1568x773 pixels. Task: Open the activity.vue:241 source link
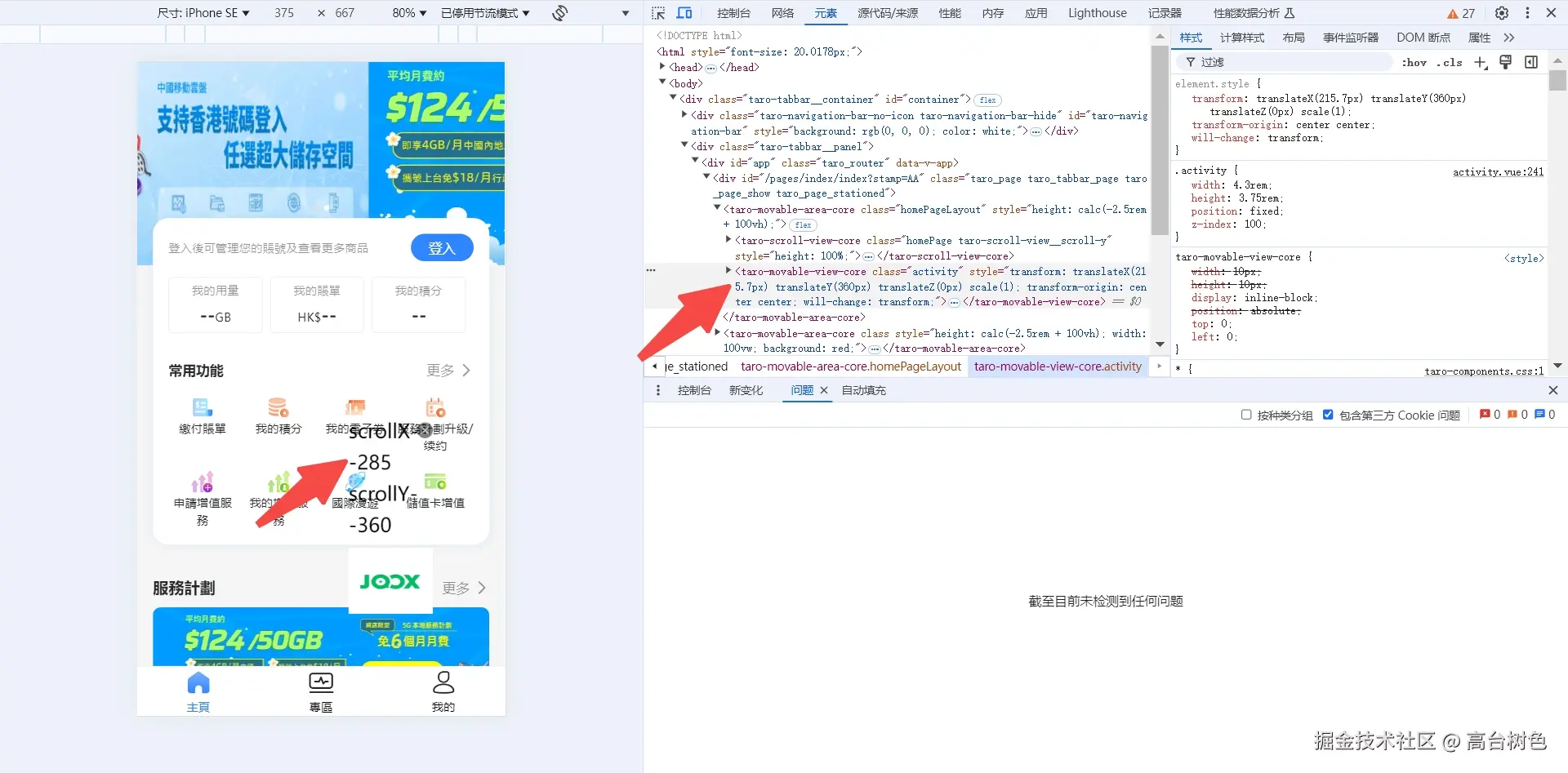[1499, 171]
